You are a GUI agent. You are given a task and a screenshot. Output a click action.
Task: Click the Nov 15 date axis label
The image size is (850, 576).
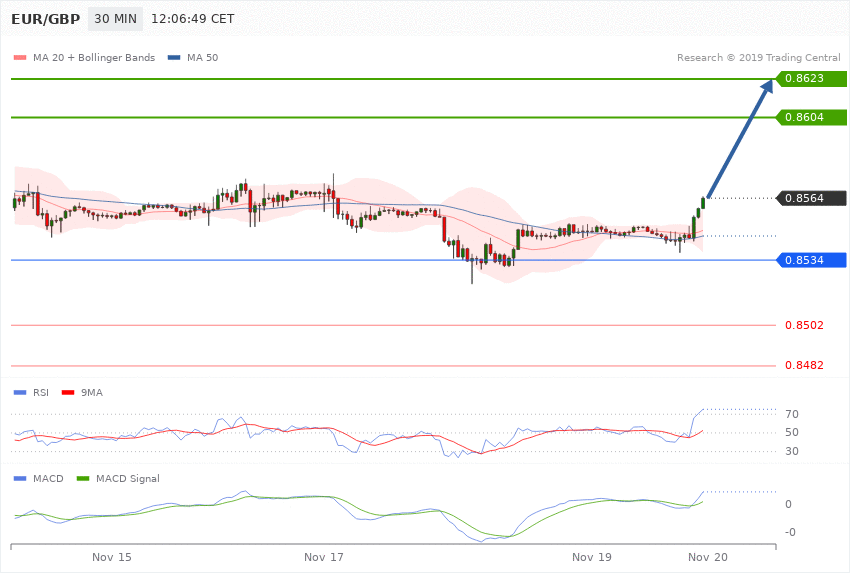(112, 557)
